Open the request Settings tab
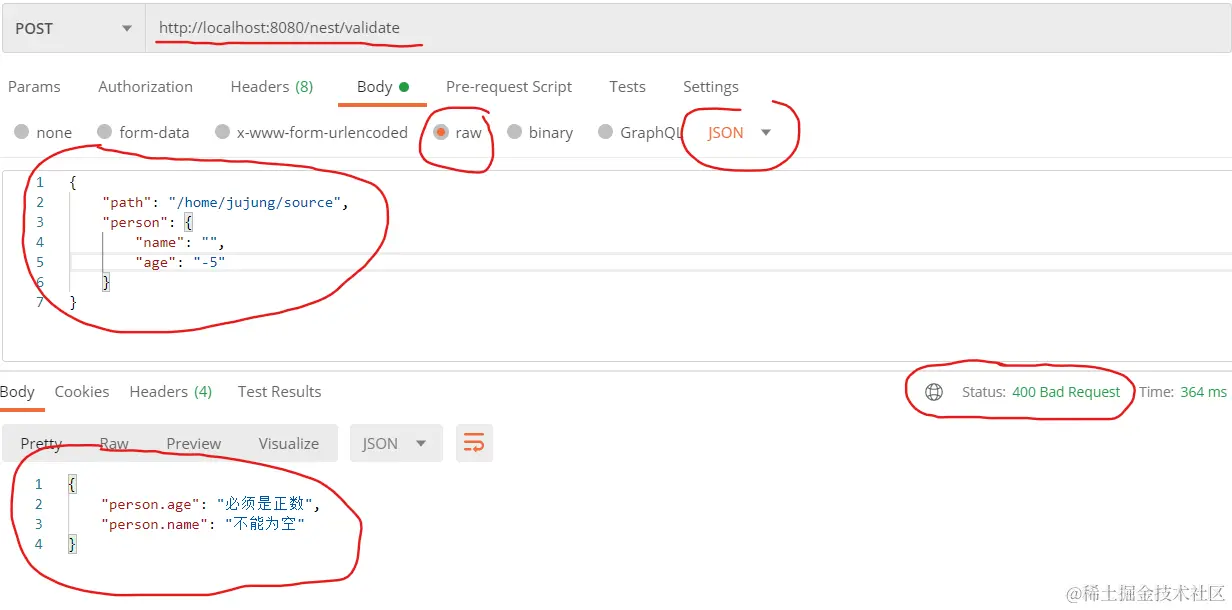Viewport: 1232px width, 610px height. pyautogui.click(x=711, y=87)
